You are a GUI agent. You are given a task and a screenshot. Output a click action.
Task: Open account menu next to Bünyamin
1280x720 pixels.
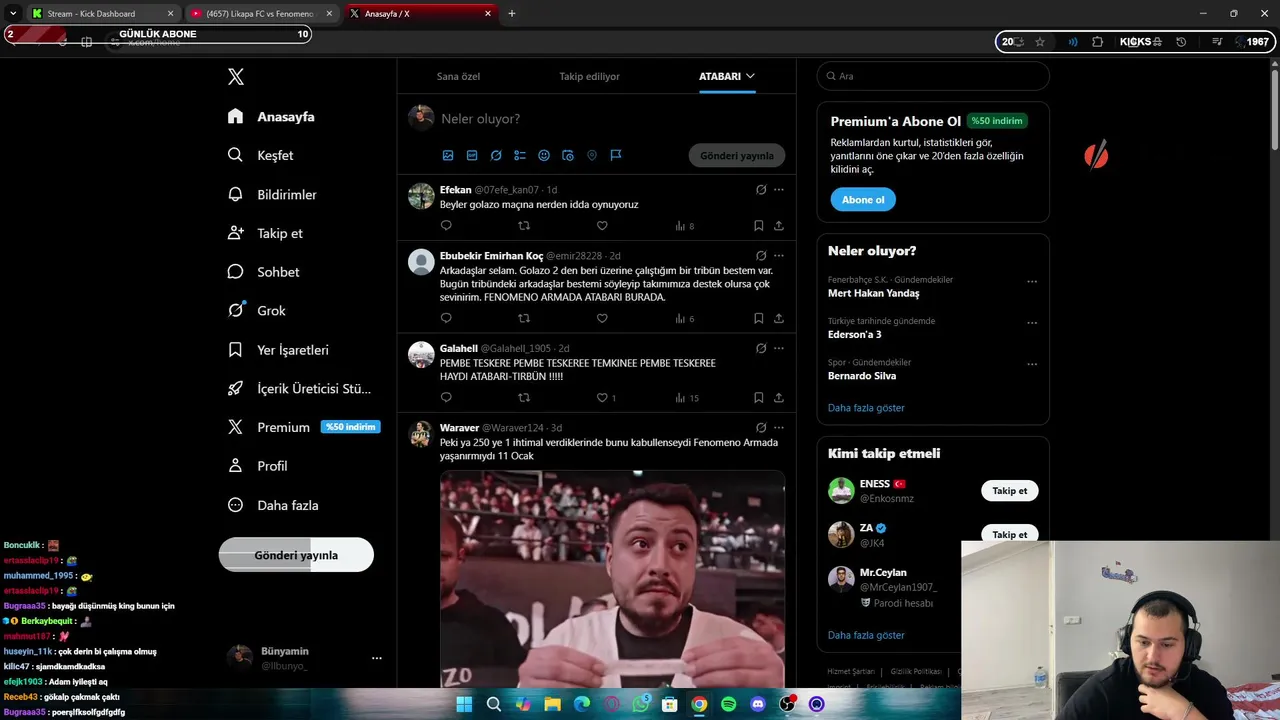coord(377,658)
